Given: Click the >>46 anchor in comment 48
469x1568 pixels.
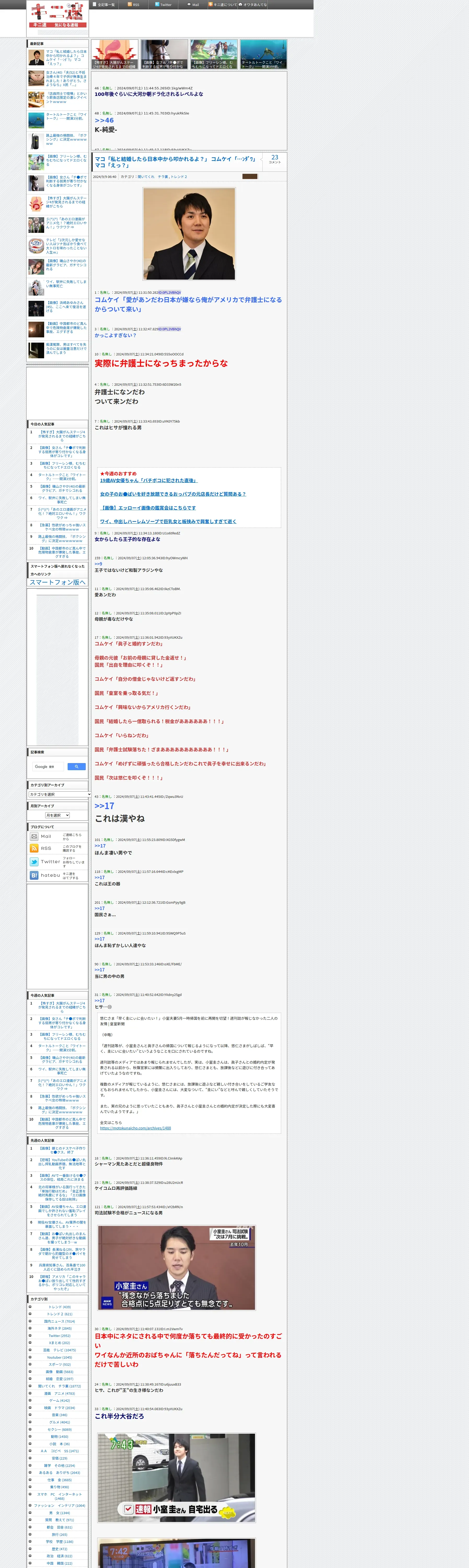Looking at the screenshot, I should point(104,120).
